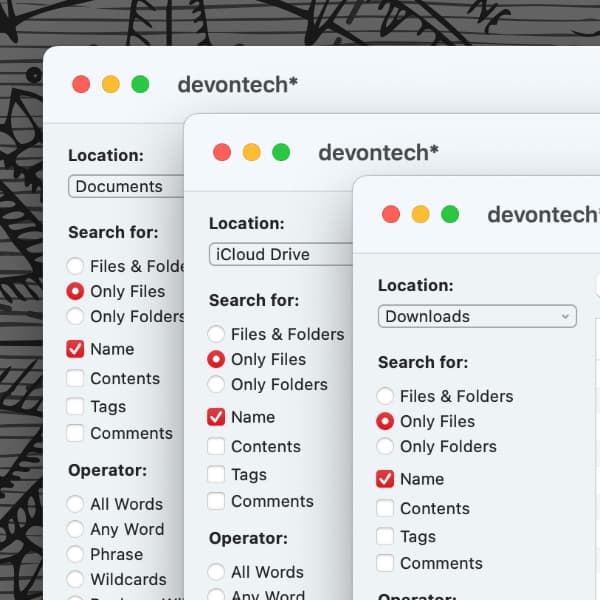This screenshot has width=600, height=600.
Task: Zoom the back Documents window
Action: (x=140, y=84)
